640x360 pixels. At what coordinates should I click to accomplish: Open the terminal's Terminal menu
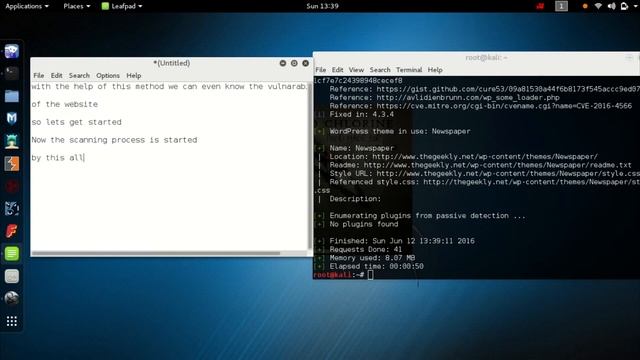409,70
